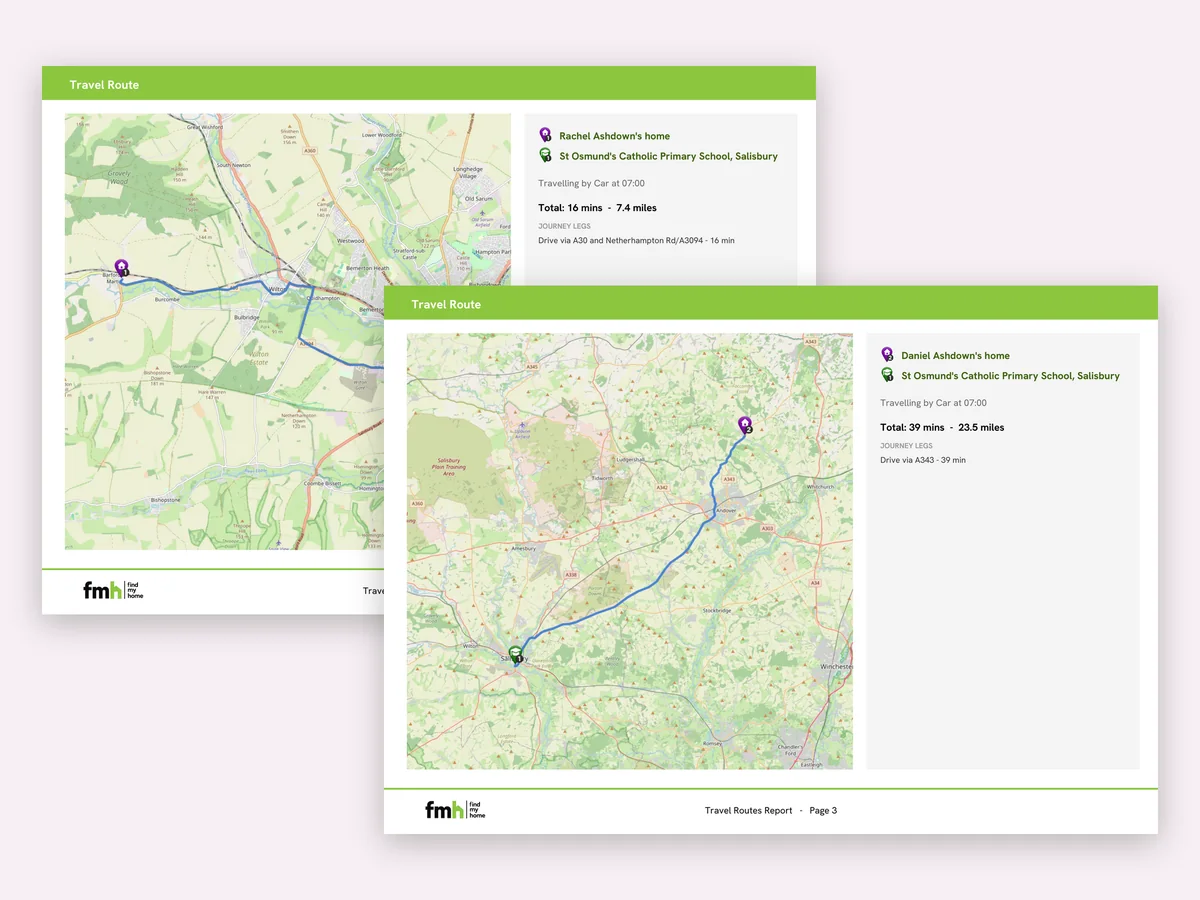Click the green school marker in the front report legend
Viewport: 1200px width, 900px height.
(x=887, y=375)
